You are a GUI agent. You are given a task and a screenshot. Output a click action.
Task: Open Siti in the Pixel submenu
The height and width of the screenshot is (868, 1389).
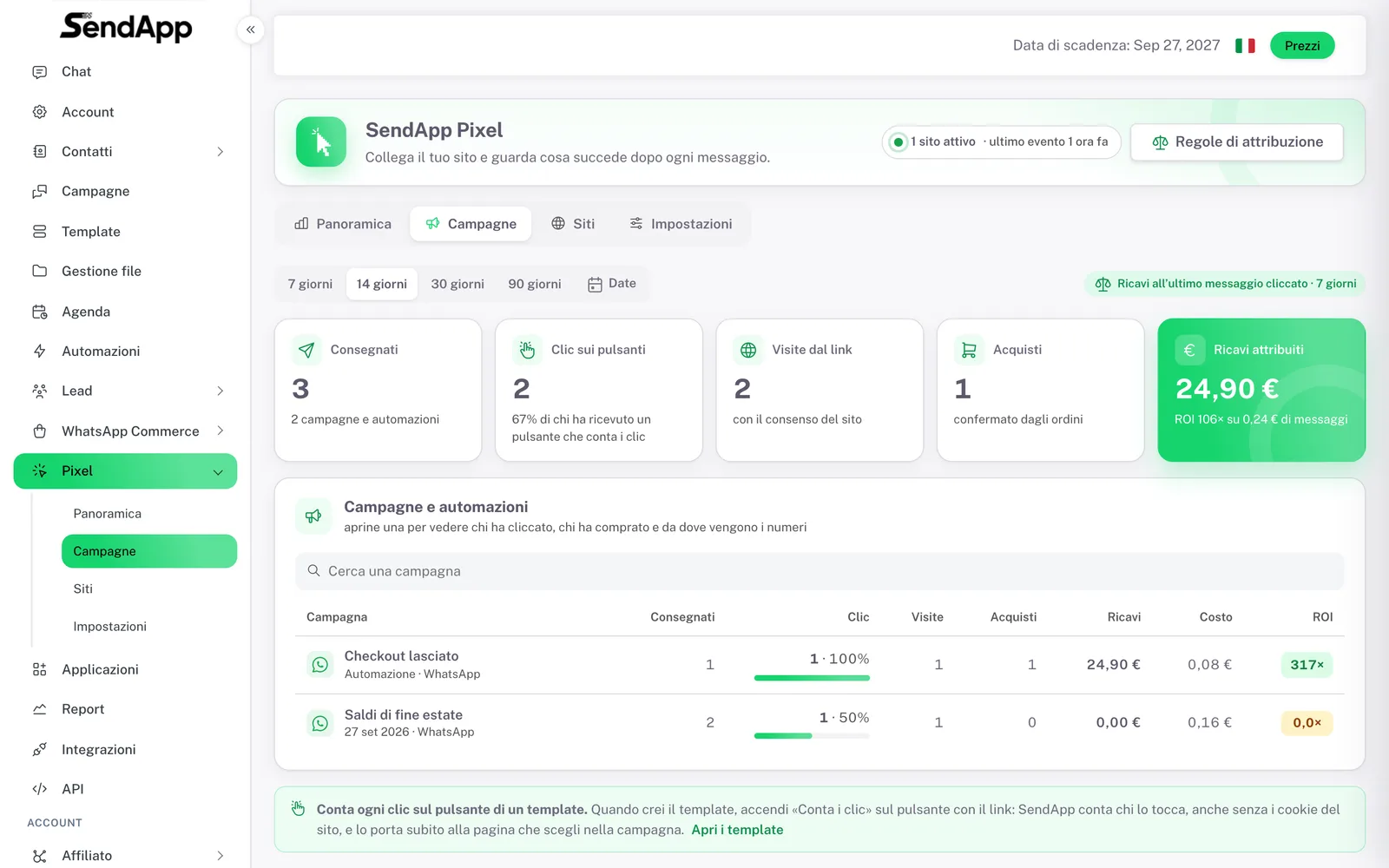point(83,589)
